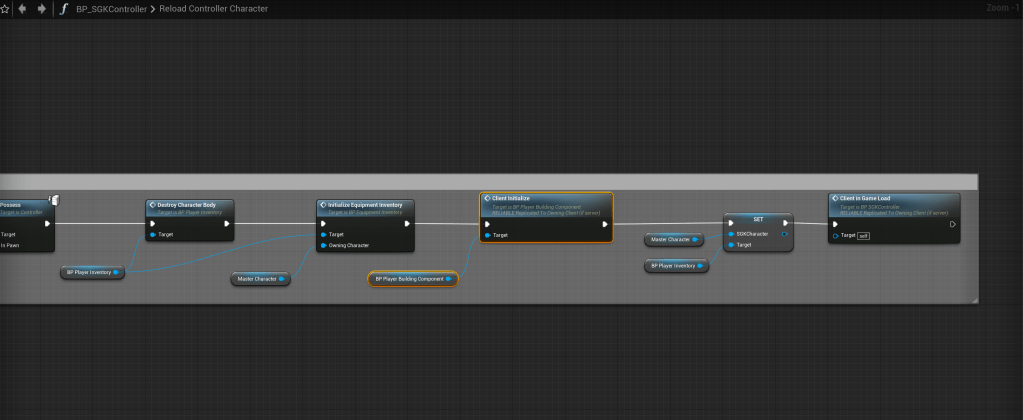Screen dimensions: 1023x420
Task: Click exec output pin of SET node
Action: pyautogui.click(x=785, y=223)
